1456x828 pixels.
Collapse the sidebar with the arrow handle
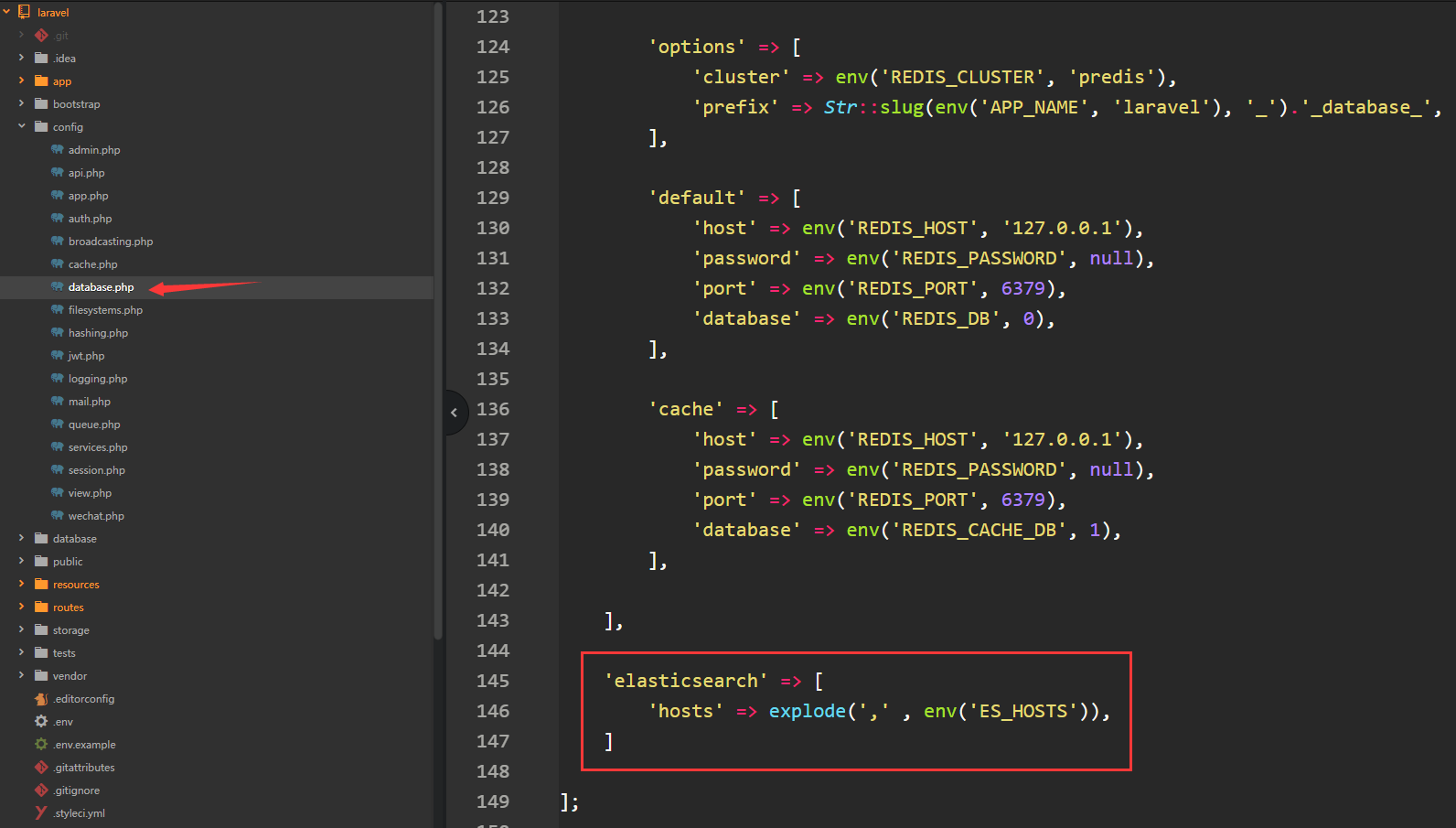point(455,413)
